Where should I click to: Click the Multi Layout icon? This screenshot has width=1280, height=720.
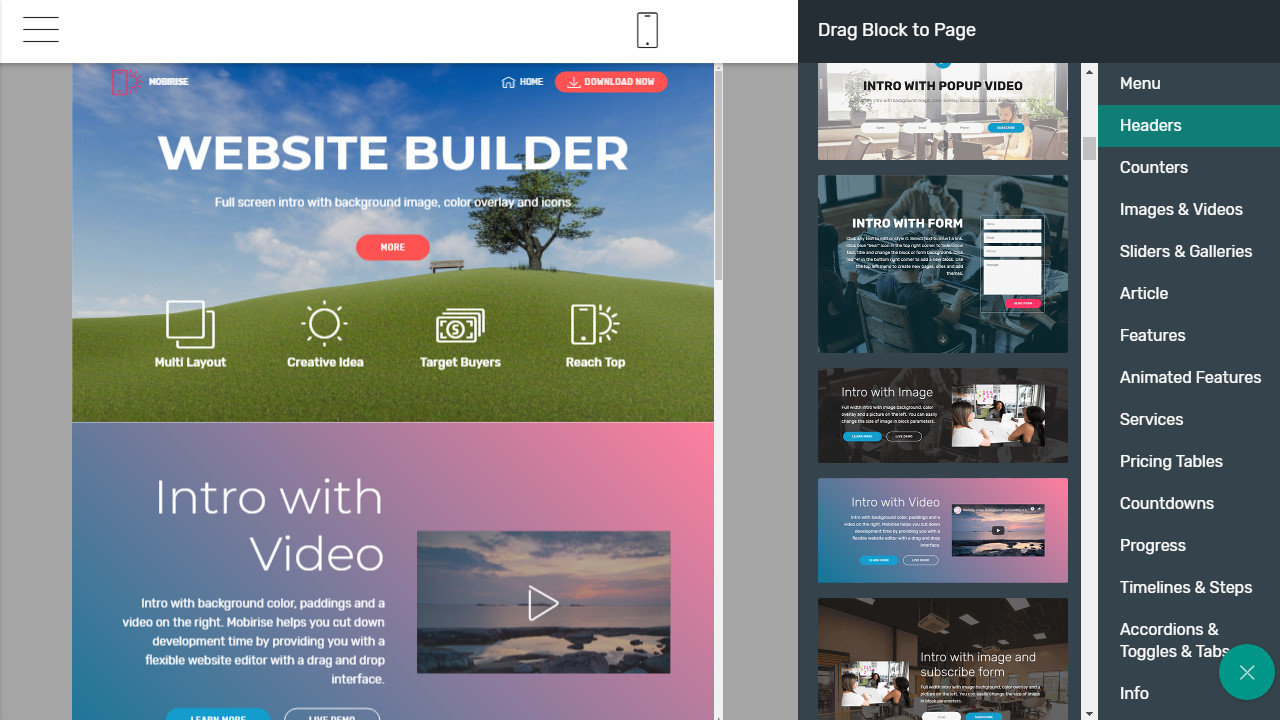coord(190,324)
